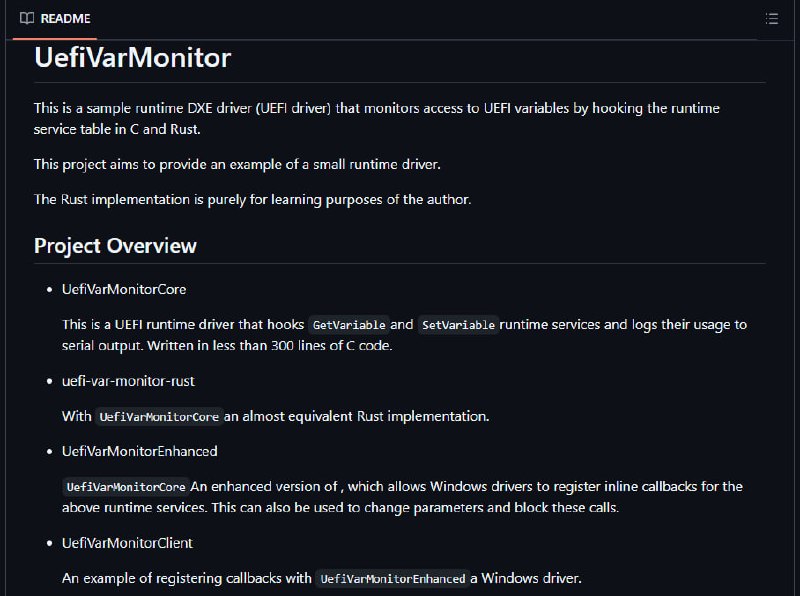
Task: Click UefiVarMonitorClient bullet item
Action: [128, 543]
